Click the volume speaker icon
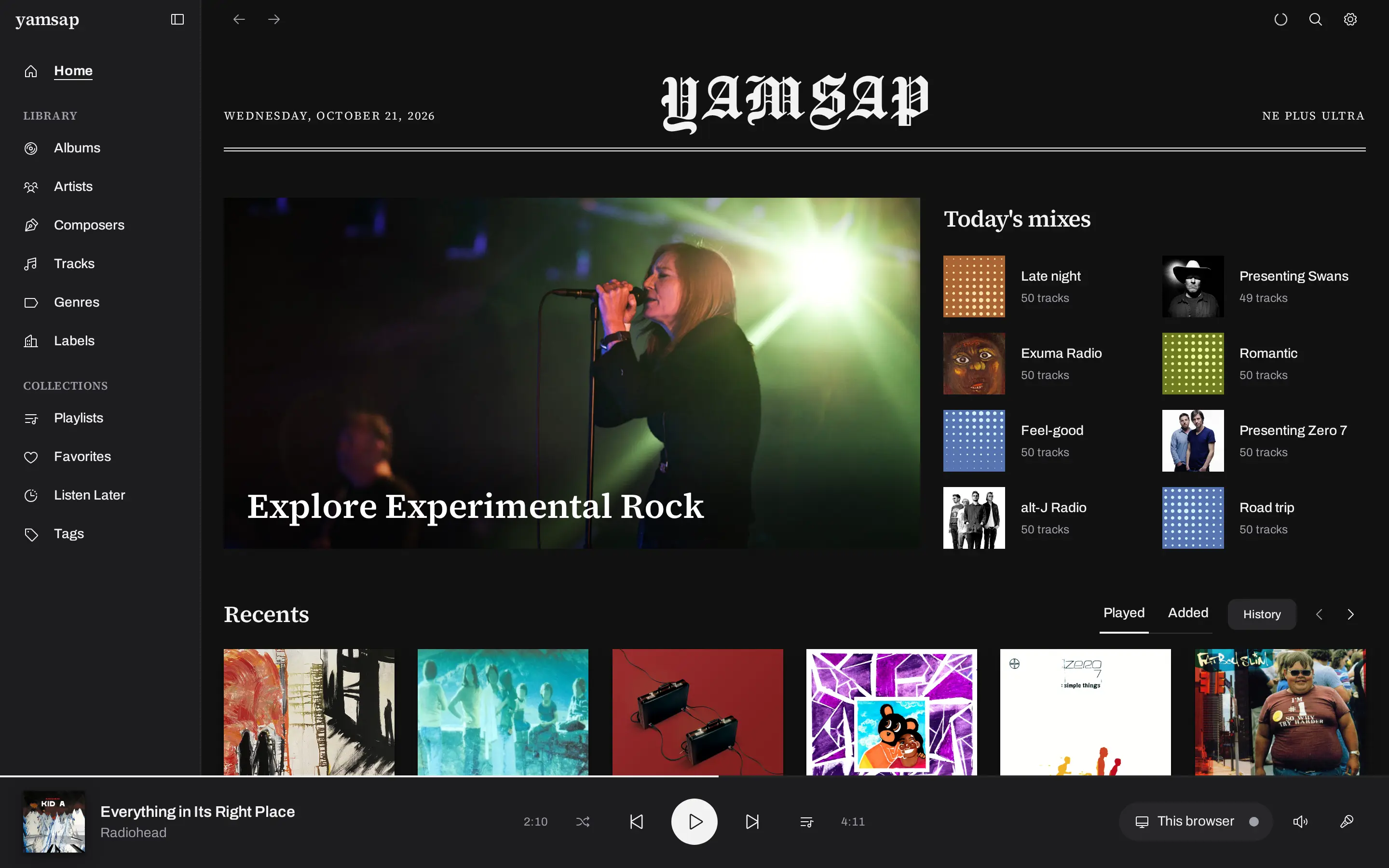This screenshot has width=1389, height=868. [x=1300, y=822]
